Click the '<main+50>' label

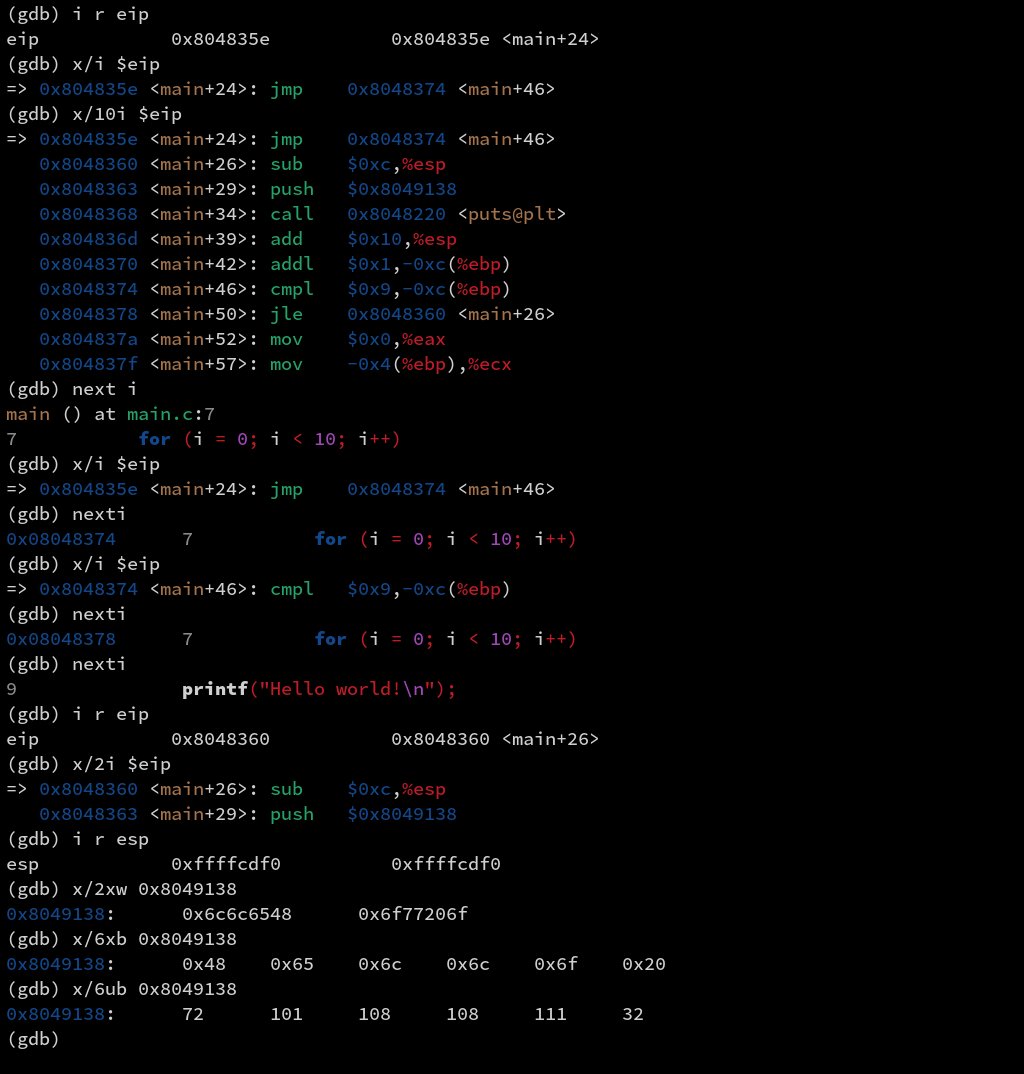pos(198,314)
